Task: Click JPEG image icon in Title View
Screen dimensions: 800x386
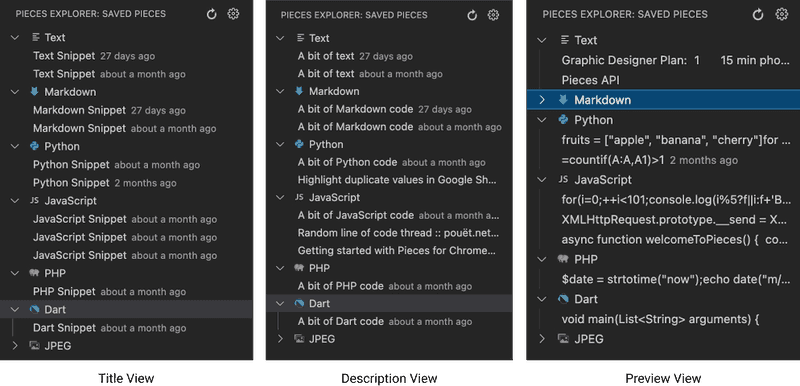Action: click(35, 346)
